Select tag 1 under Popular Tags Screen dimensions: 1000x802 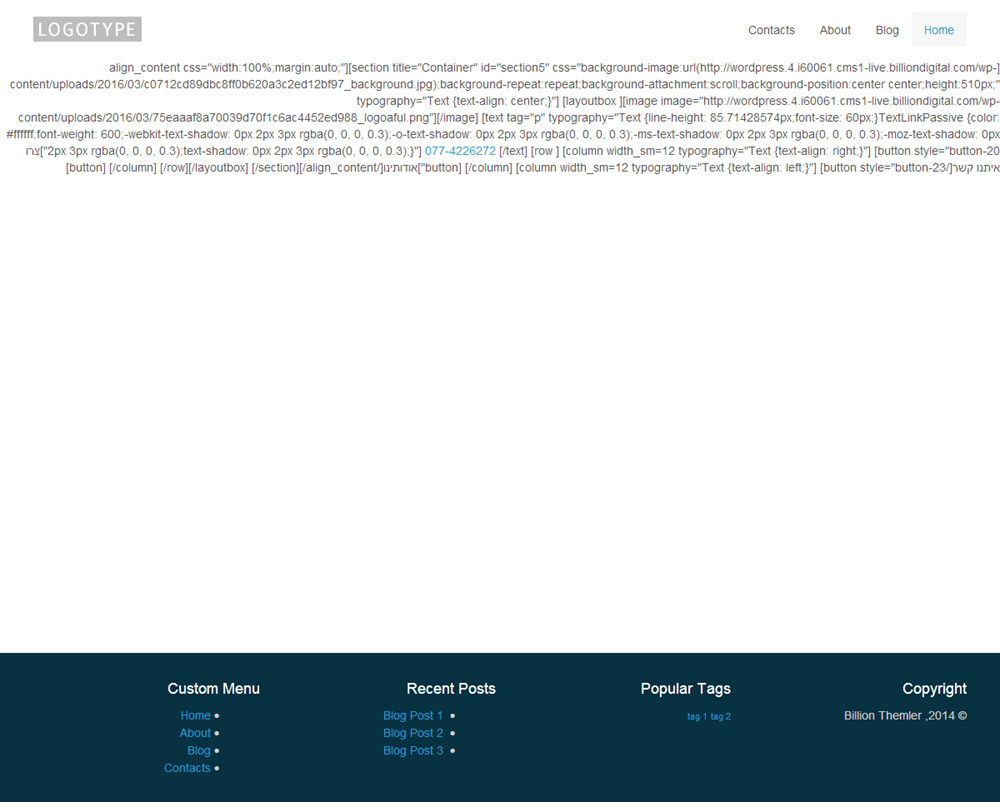point(697,717)
